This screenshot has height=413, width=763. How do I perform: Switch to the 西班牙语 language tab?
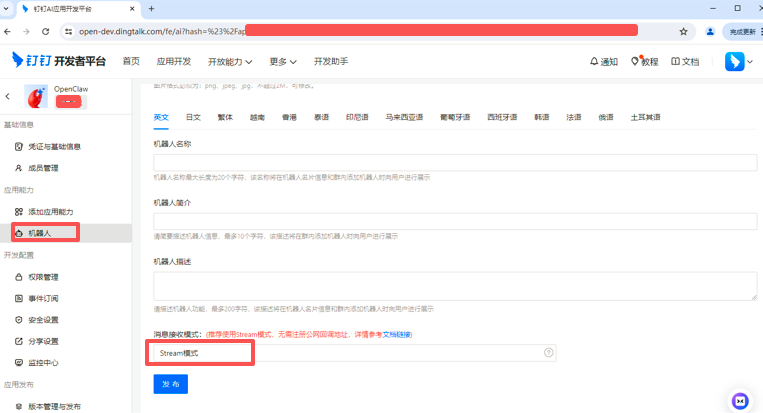[x=502, y=117]
